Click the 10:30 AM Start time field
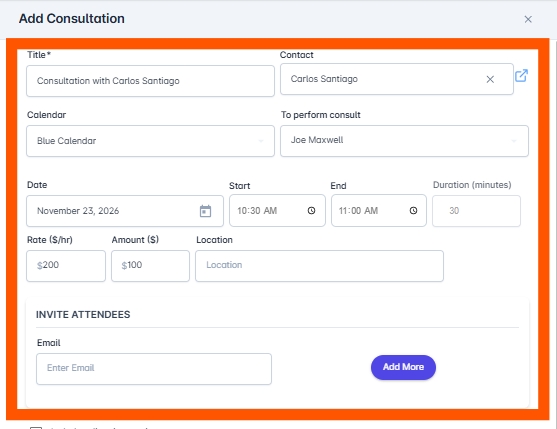 277,211
